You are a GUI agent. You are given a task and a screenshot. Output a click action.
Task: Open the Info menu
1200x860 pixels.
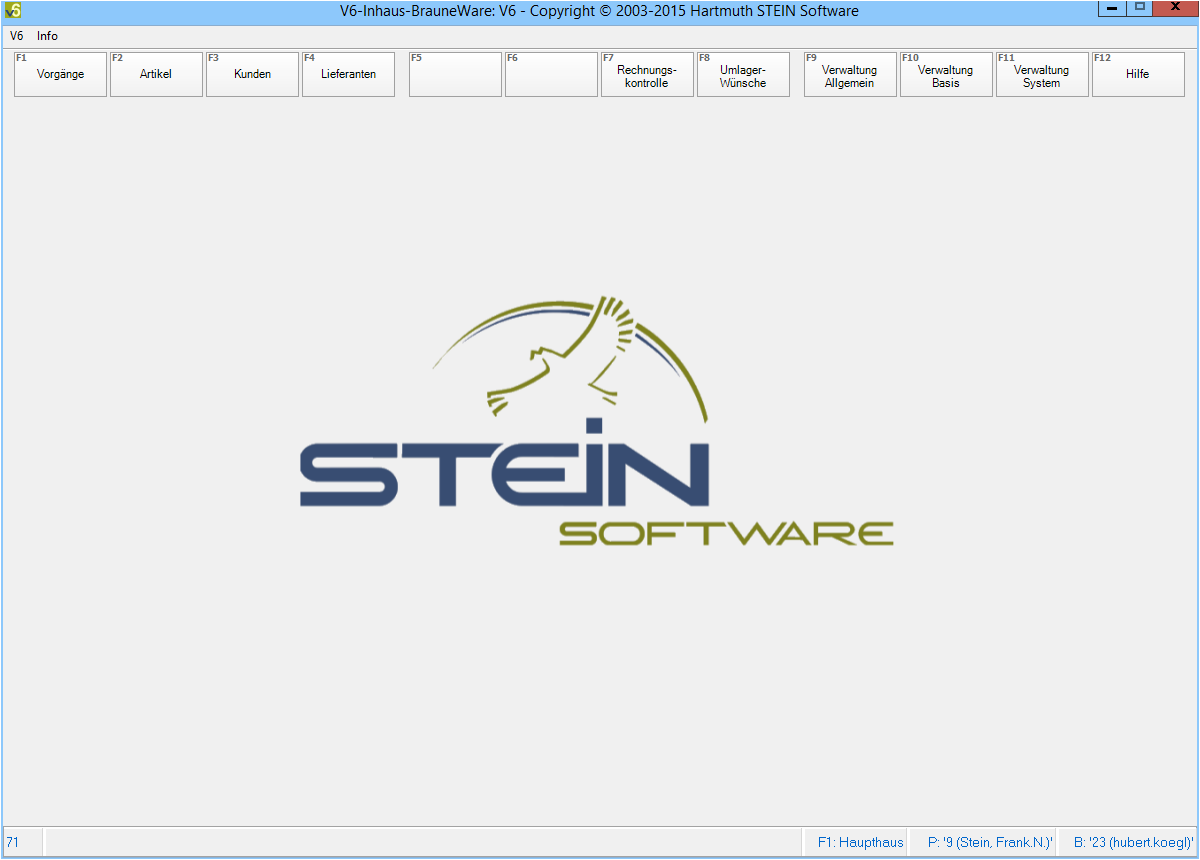coord(48,36)
